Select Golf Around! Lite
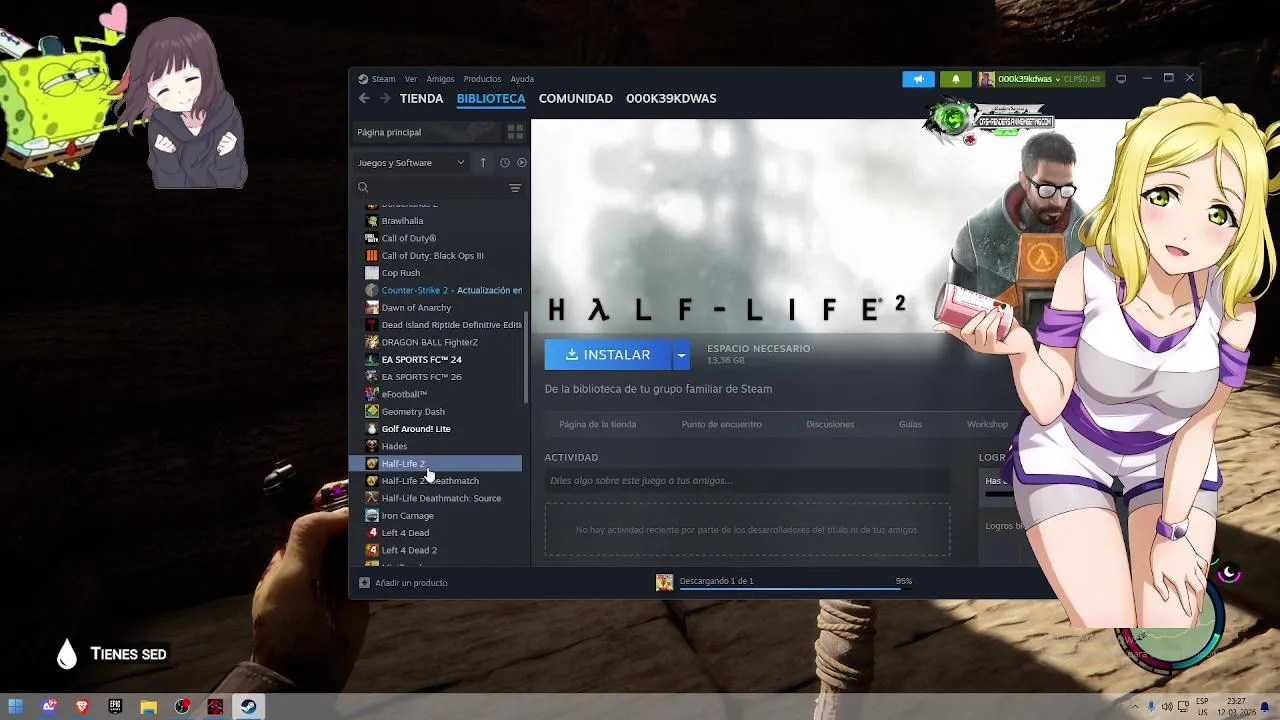This screenshot has height=720, width=1280. [416, 429]
